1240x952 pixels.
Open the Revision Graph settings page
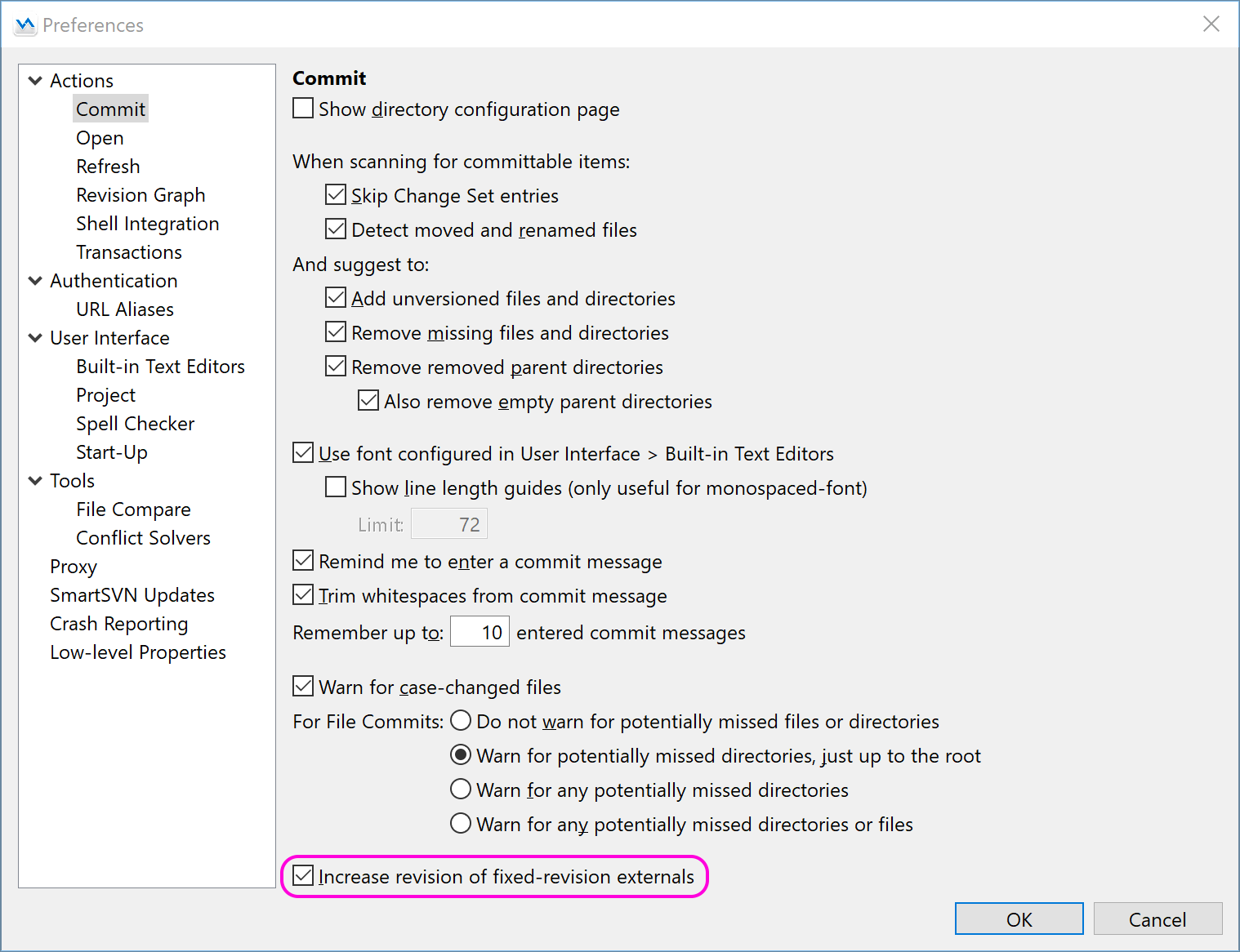(x=140, y=194)
